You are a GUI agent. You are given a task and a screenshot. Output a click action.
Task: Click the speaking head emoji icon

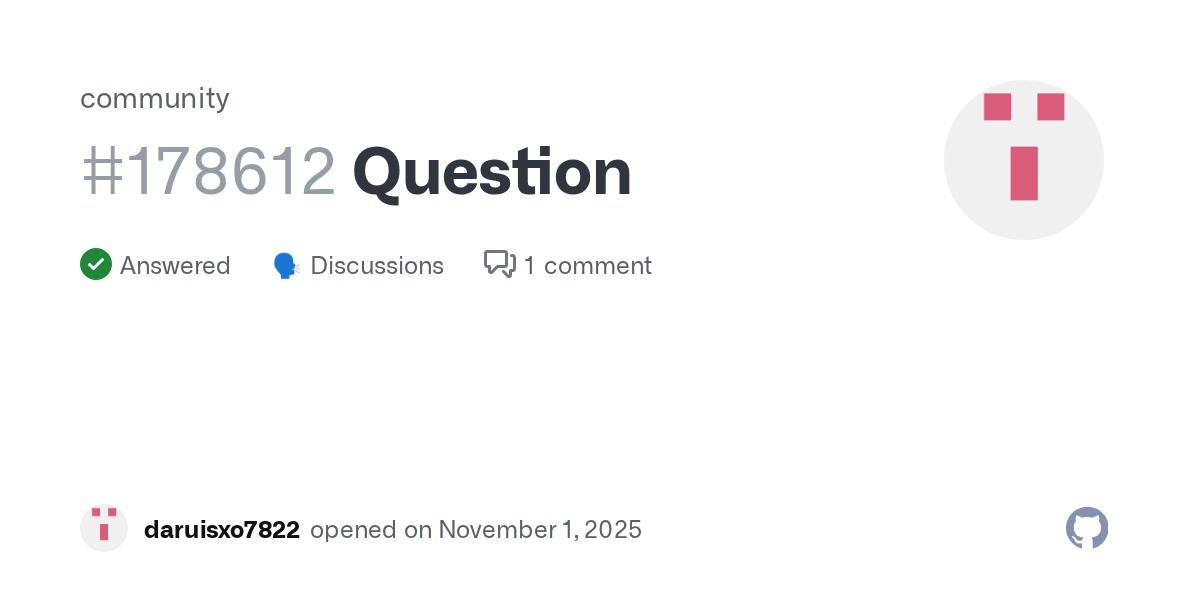click(287, 266)
